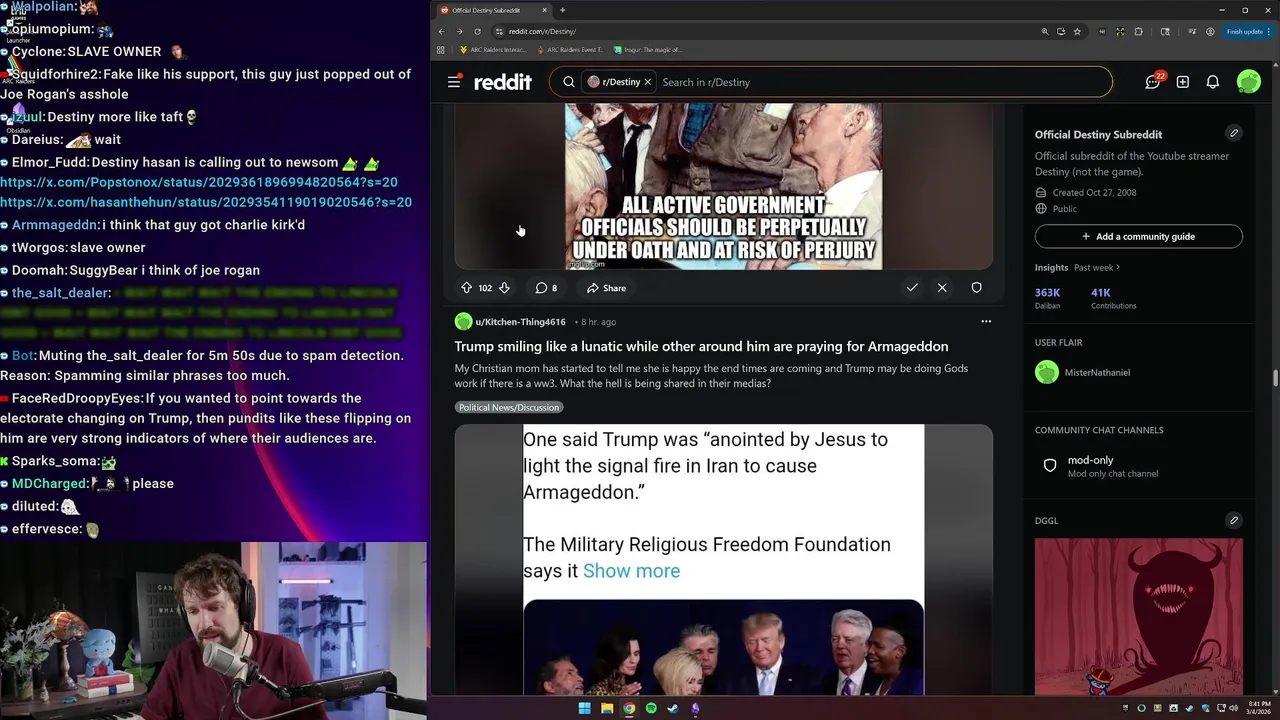1280x720 pixels.
Task: Go forward in the browser
Action: pos(459,31)
